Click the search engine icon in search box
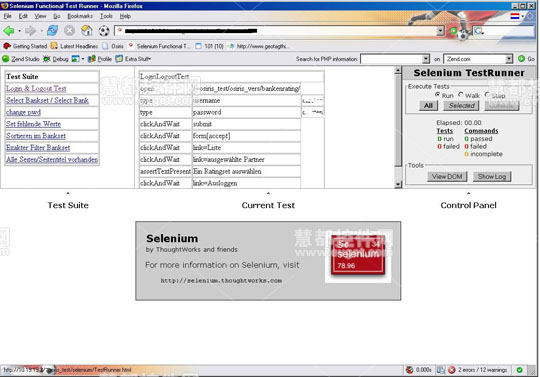The height and width of the screenshot is (377, 540). [479, 31]
